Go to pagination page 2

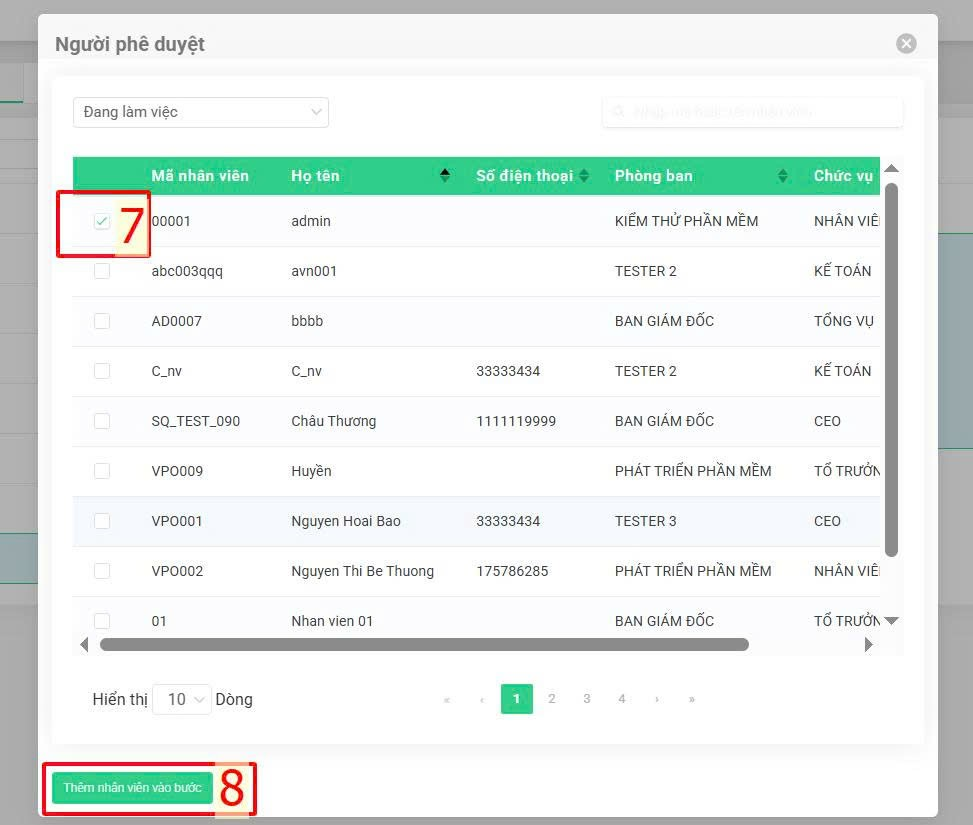click(x=551, y=699)
